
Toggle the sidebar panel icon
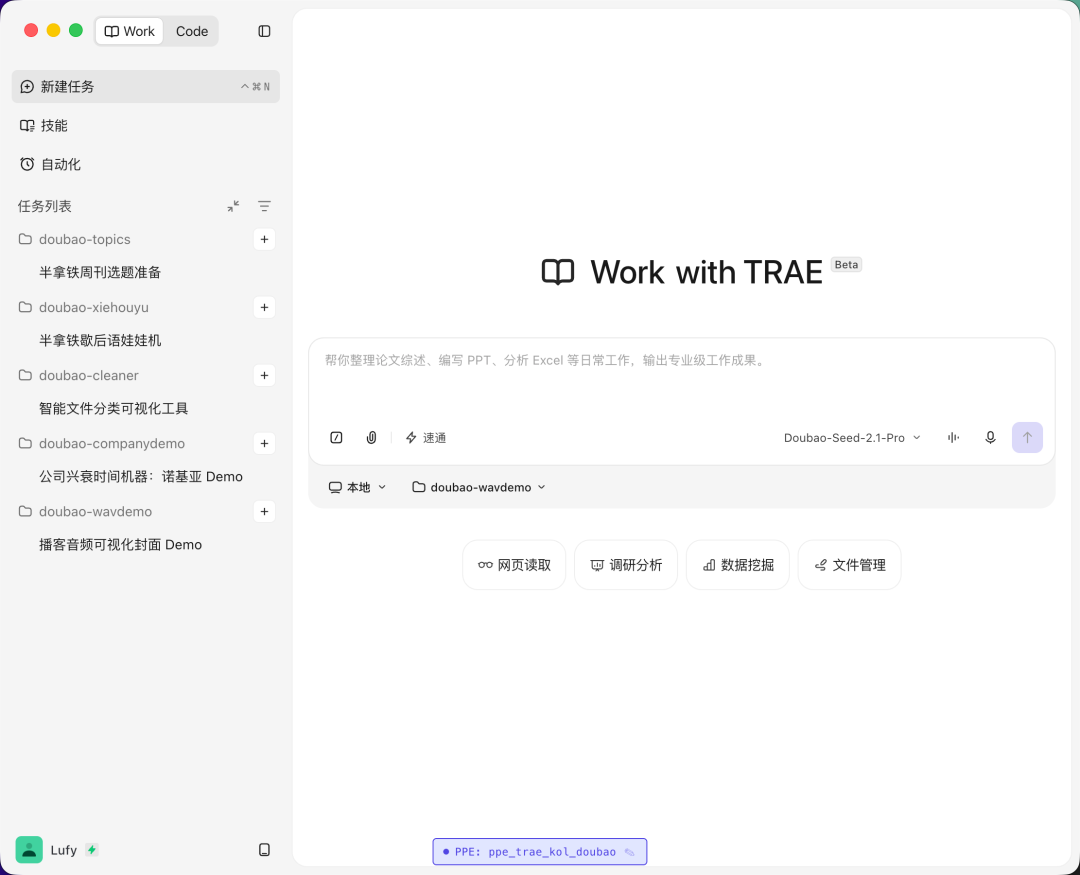(264, 31)
